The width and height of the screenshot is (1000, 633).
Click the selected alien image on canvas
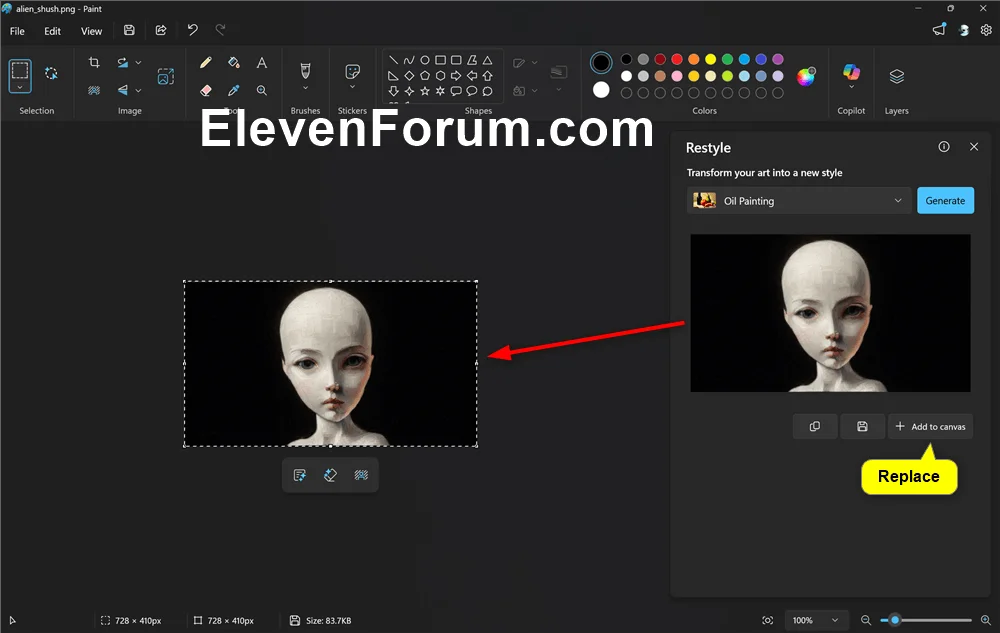330,363
